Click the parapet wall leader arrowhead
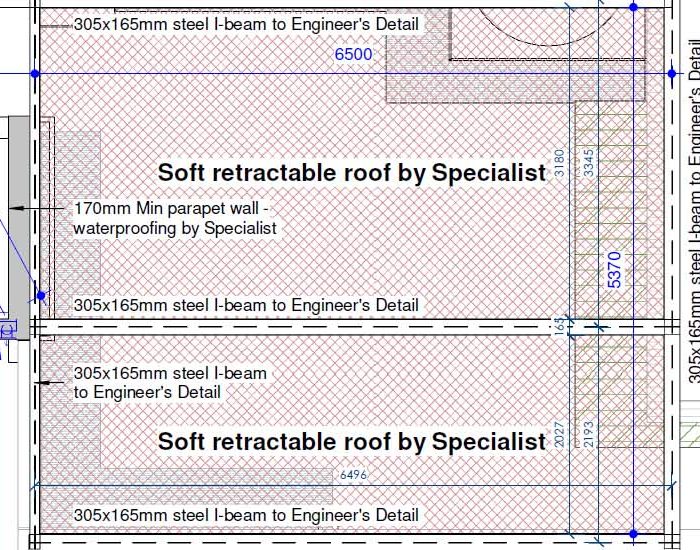 click(15, 208)
